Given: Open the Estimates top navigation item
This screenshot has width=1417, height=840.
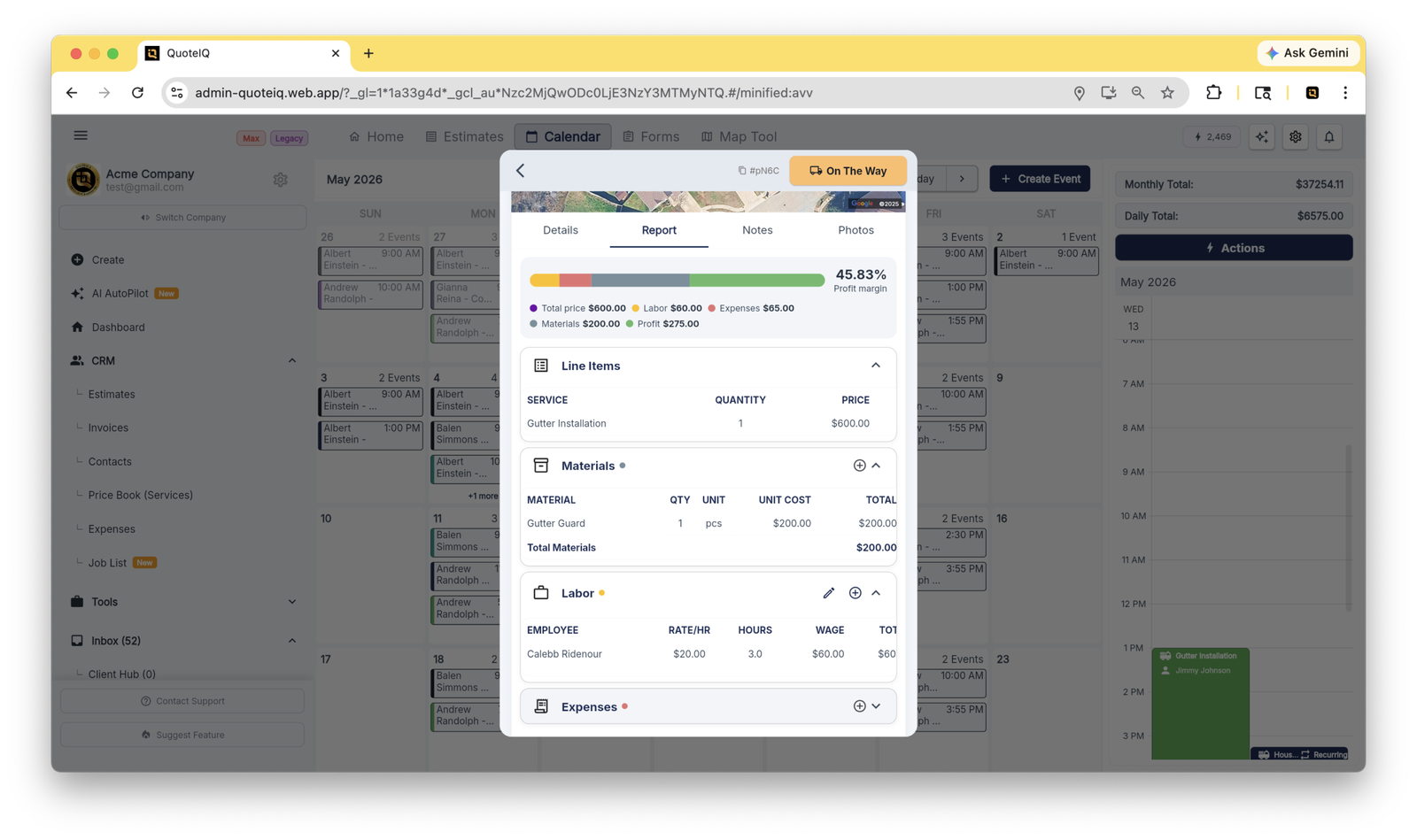Looking at the screenshot, I should 464,137.
